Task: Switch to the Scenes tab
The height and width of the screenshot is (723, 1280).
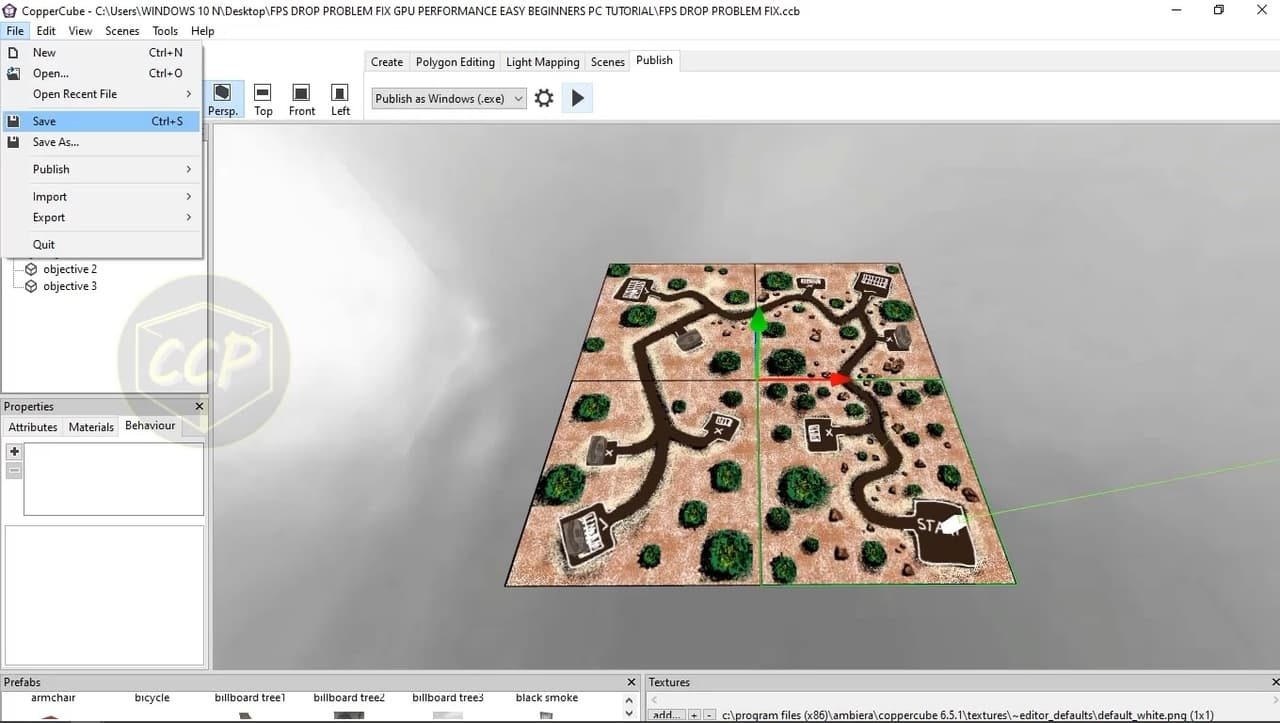Action: [607, 62]
